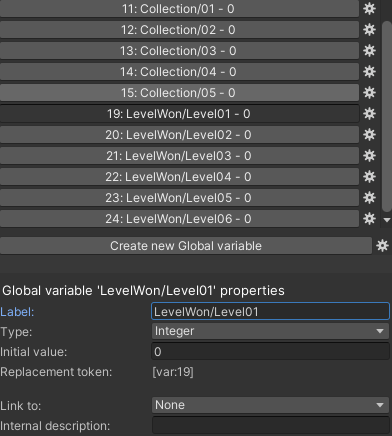Open gear menu for 14: Collection/04 variable
The height and width of the screenshot is (436, 392).
click(x=369, y=72)
